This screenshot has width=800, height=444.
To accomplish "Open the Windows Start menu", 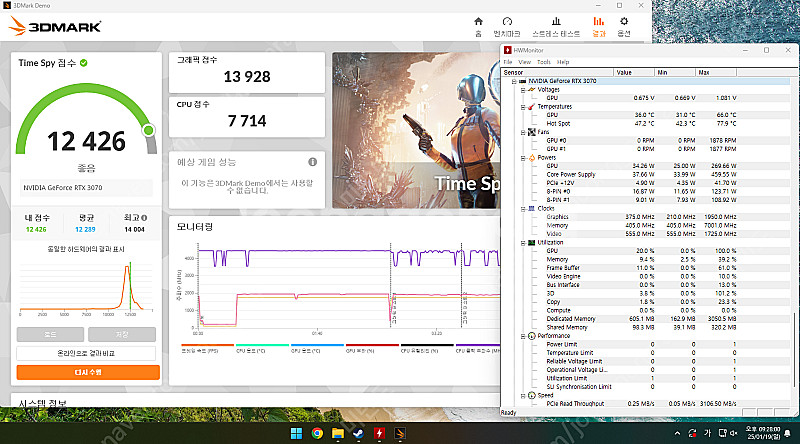I will [296, 433].
